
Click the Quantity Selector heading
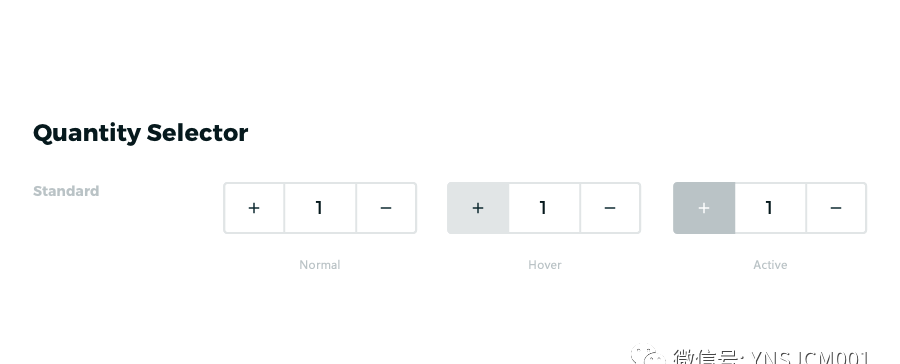coord(141,133)
